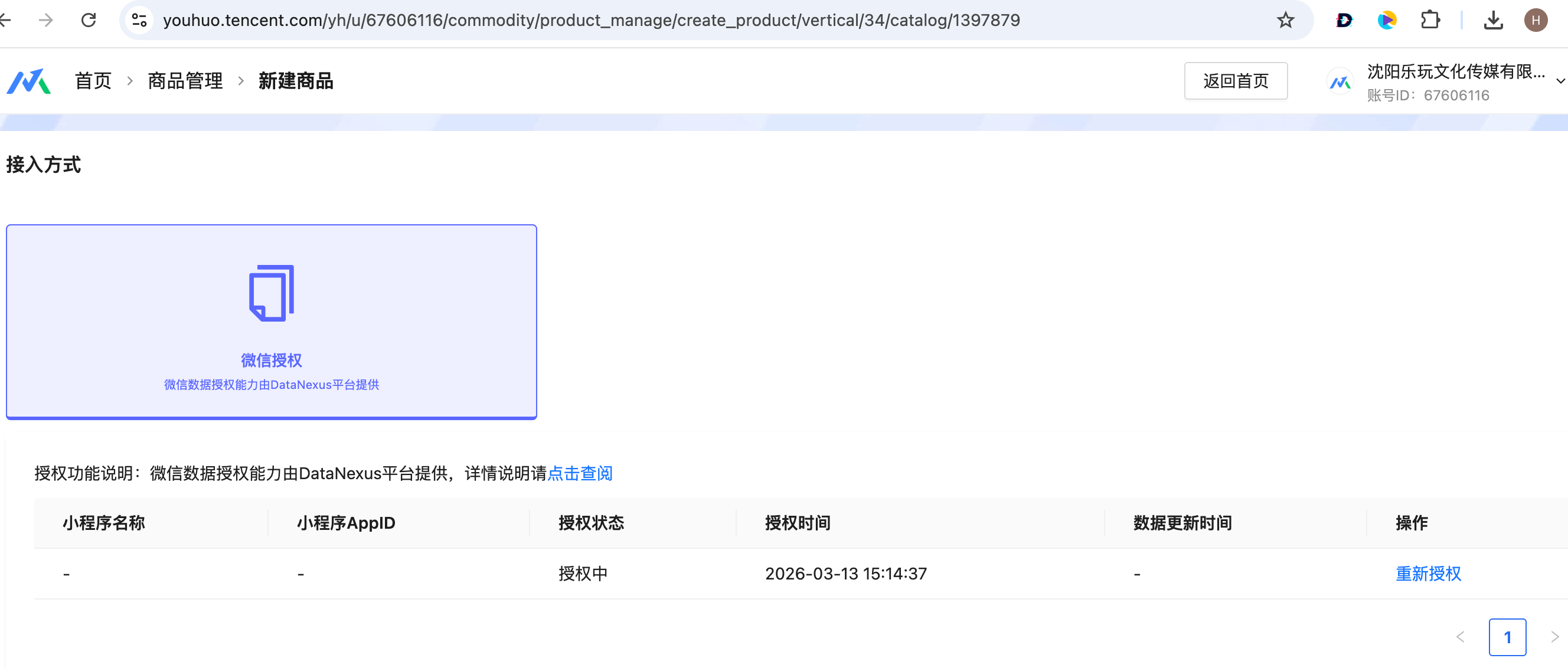Go to previous table page arrow
The width and height of the screenshot is (1568, 668).
(x=1461, y=636)
